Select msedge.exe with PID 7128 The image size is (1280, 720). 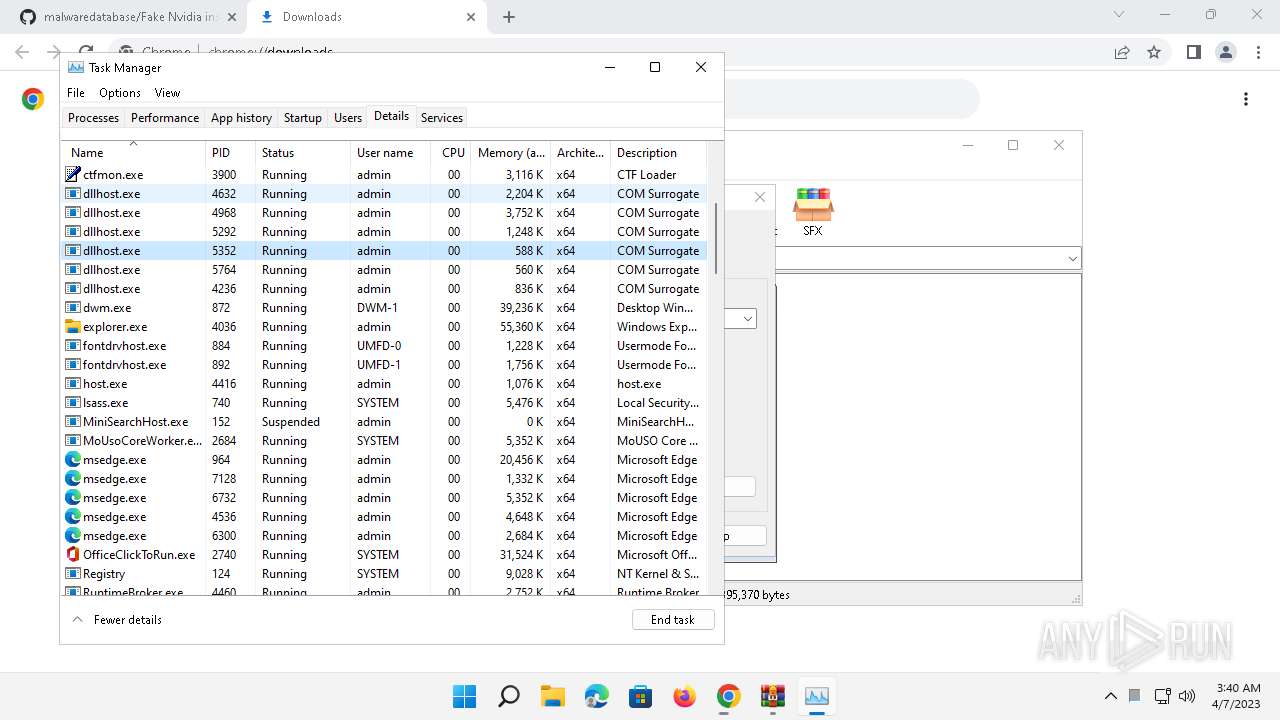tap(385, 479)
